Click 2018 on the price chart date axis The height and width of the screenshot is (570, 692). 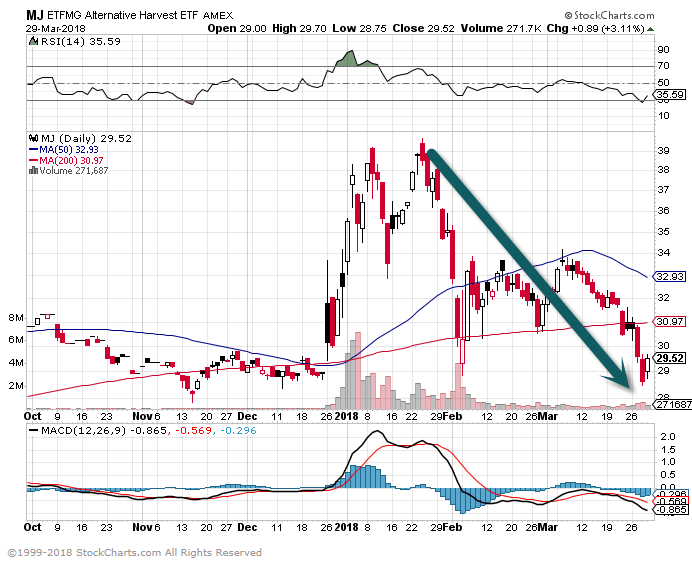click(346, 416)
